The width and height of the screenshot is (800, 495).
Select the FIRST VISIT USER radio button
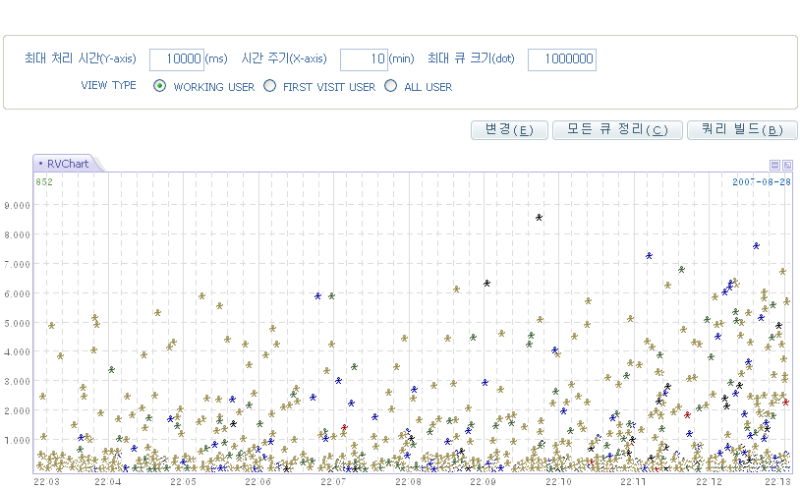(269, 86)
